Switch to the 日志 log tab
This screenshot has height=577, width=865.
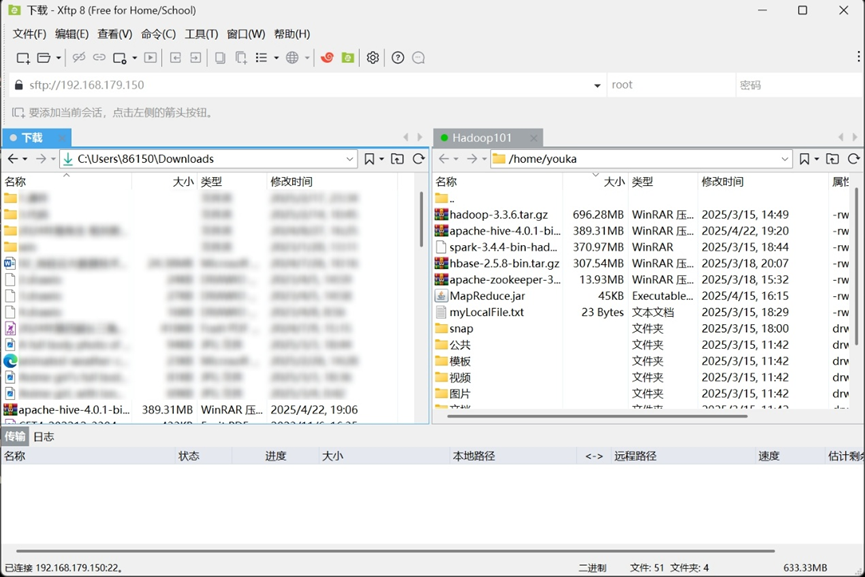44,437
